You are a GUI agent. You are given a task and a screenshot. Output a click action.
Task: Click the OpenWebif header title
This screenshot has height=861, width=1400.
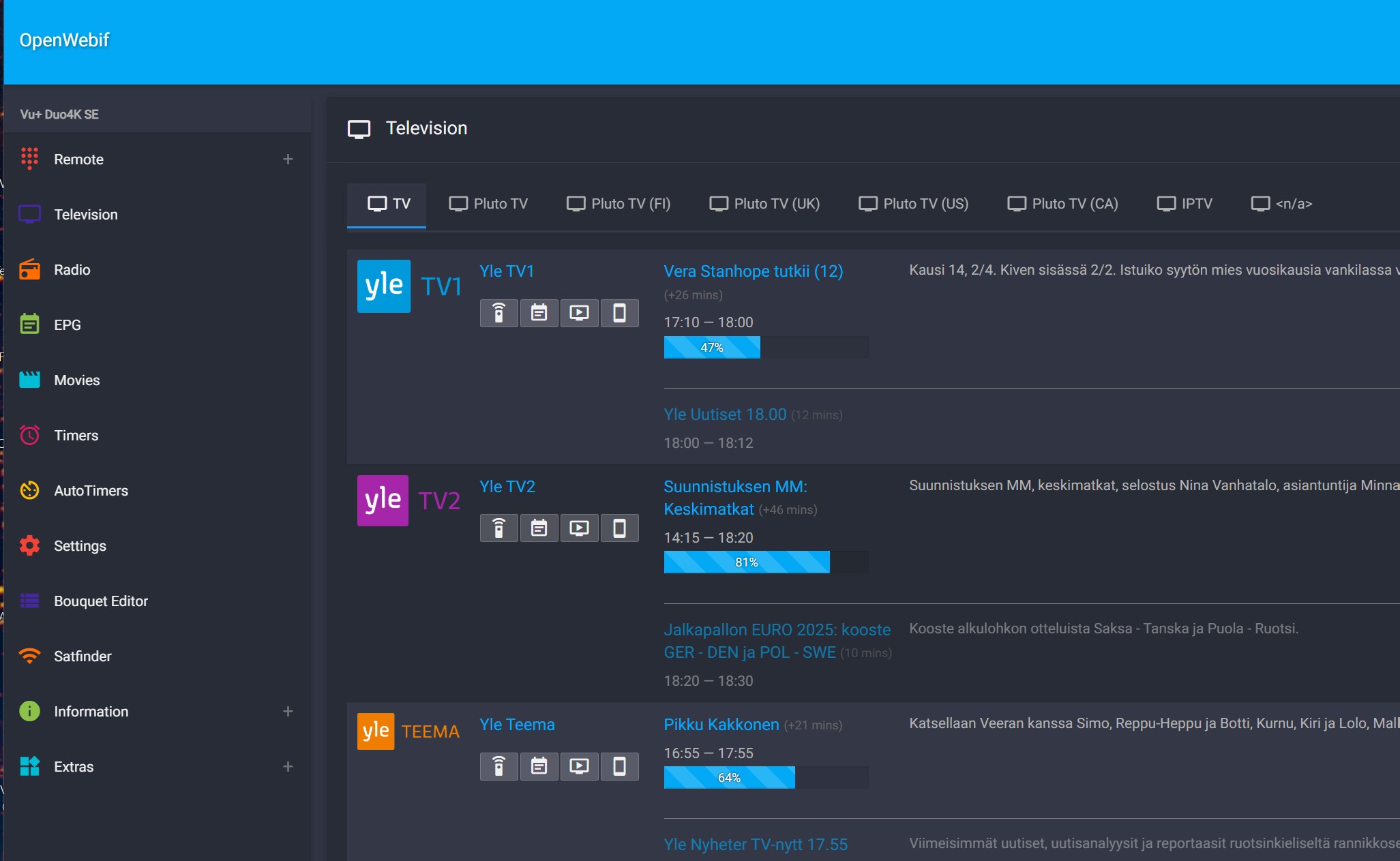click(x=64, y=40)
